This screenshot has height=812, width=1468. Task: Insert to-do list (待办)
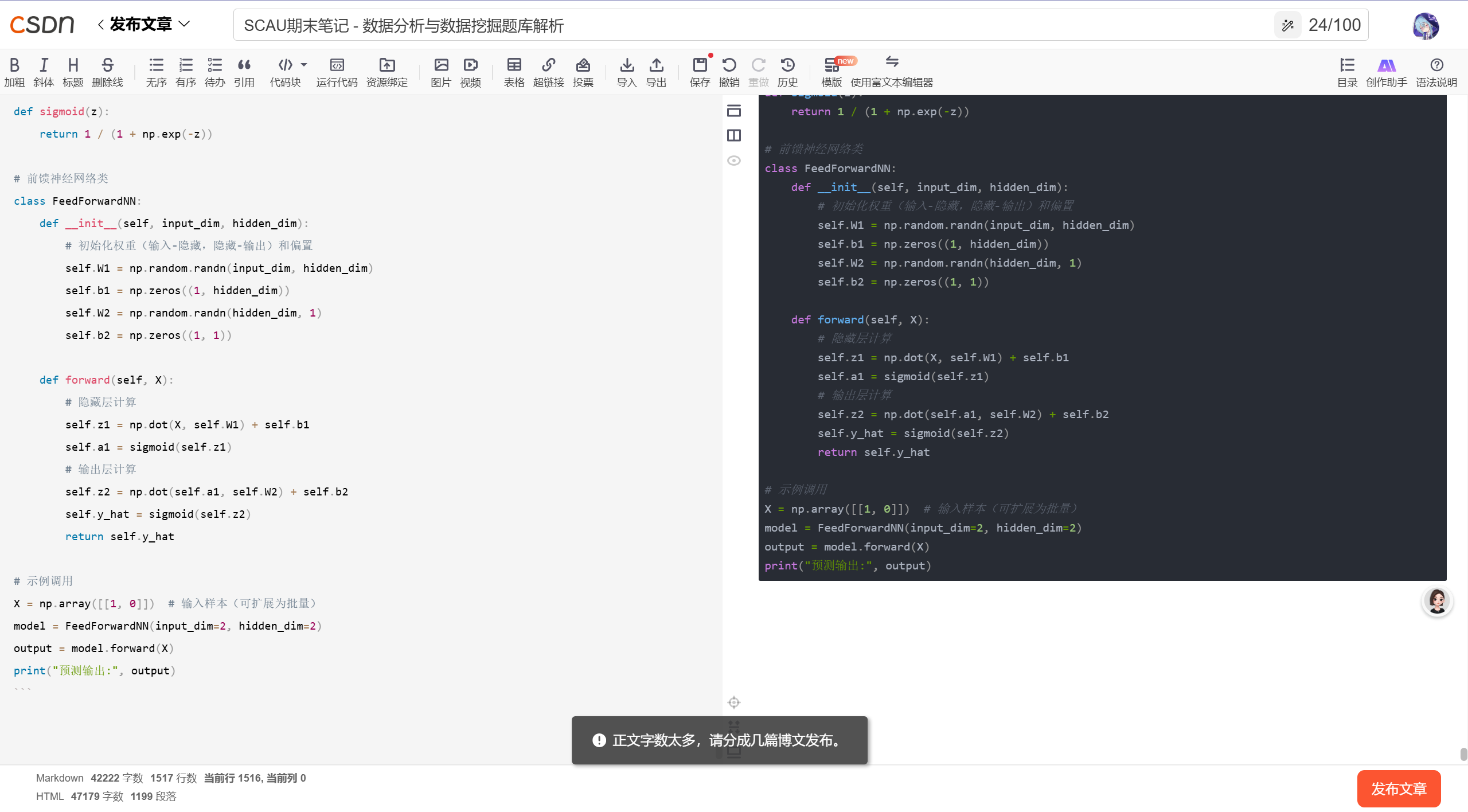[215, 72]
